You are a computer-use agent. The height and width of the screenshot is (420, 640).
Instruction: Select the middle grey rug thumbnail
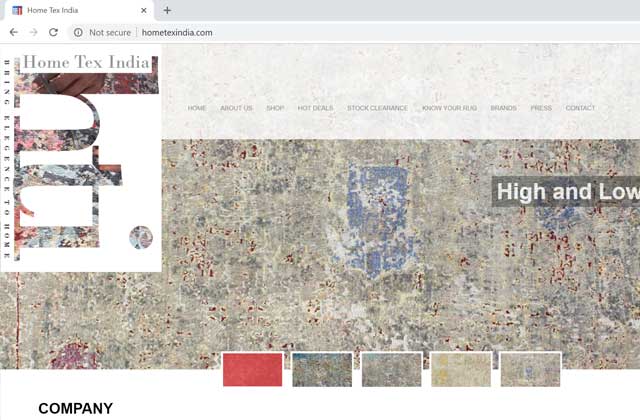(x=391, y=369)
